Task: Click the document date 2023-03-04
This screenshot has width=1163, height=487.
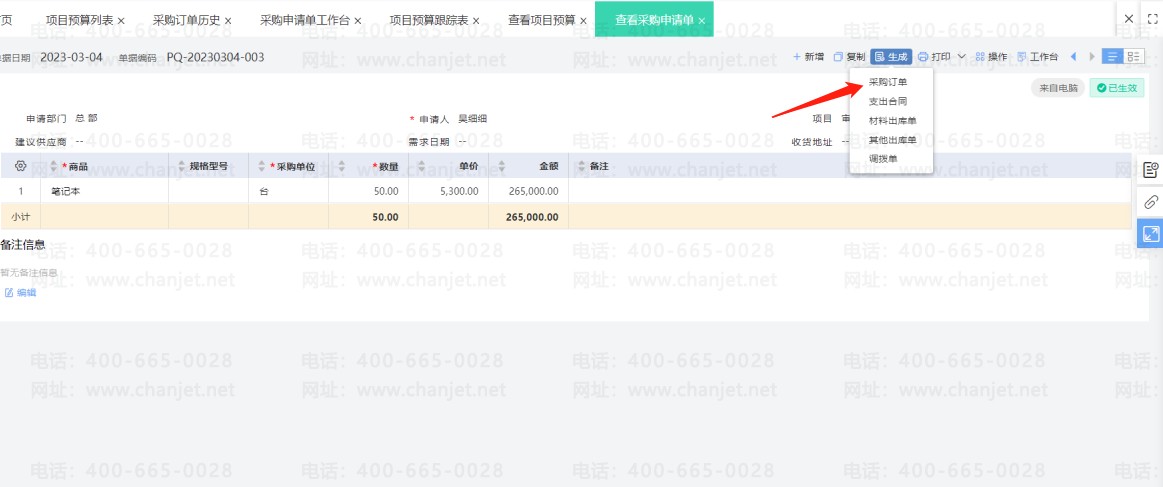Action: tap(71, 58)
